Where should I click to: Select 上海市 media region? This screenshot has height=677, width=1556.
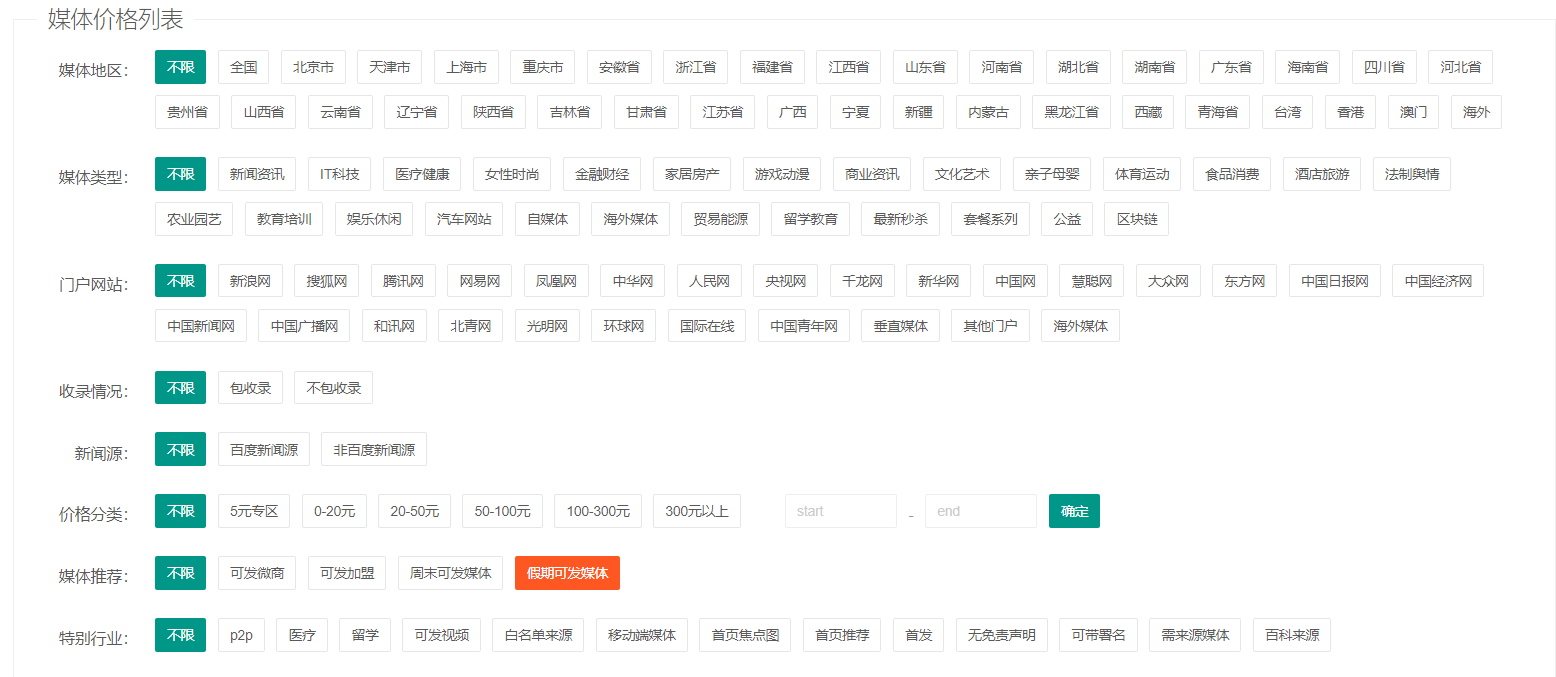pos(466,67)
